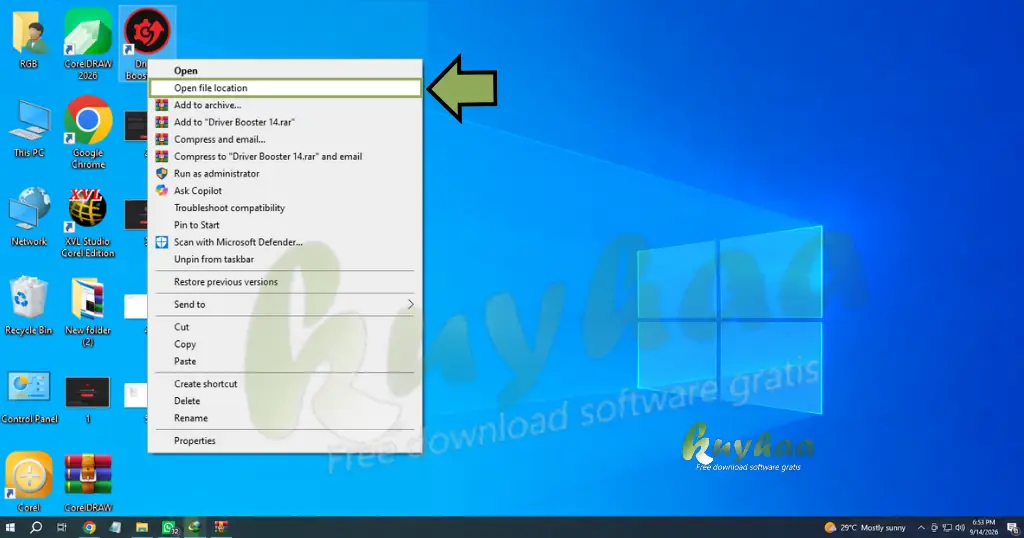This screenshot has height=538, width=1024.
Task: Select the CorelDRAW 2026 desktop shortcut
Action: coord(88,43)
